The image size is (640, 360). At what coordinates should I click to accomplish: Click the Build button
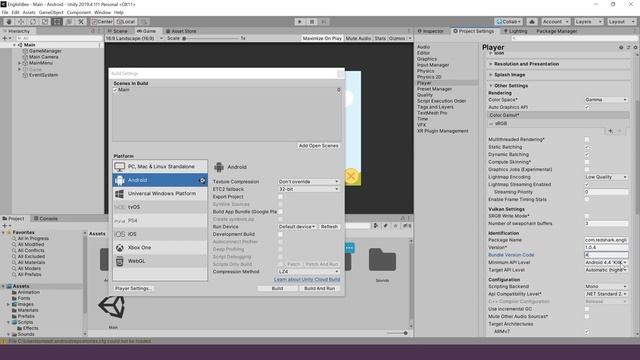click(x=277, y=289)
